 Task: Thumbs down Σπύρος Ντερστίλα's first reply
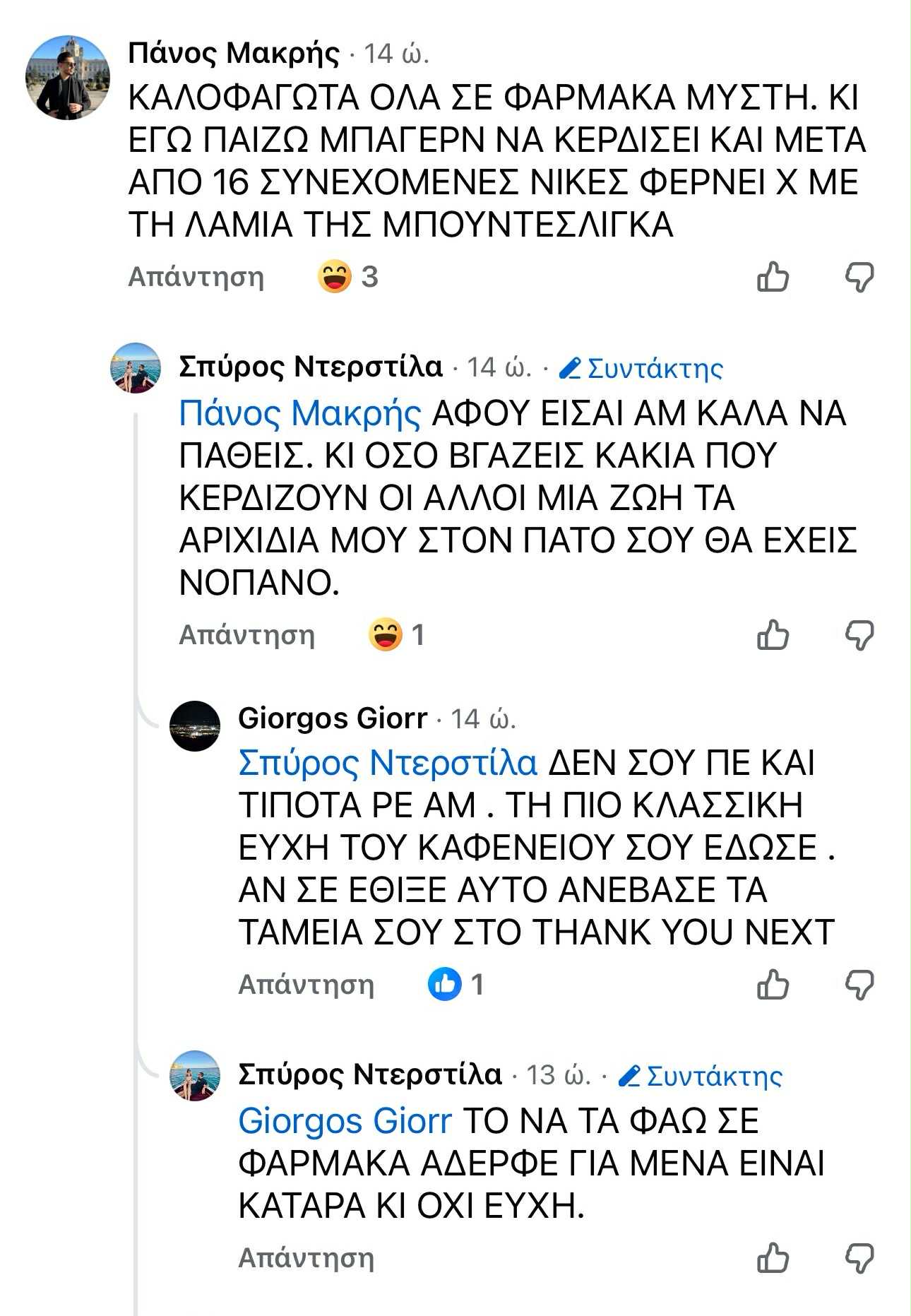point(859,635)
